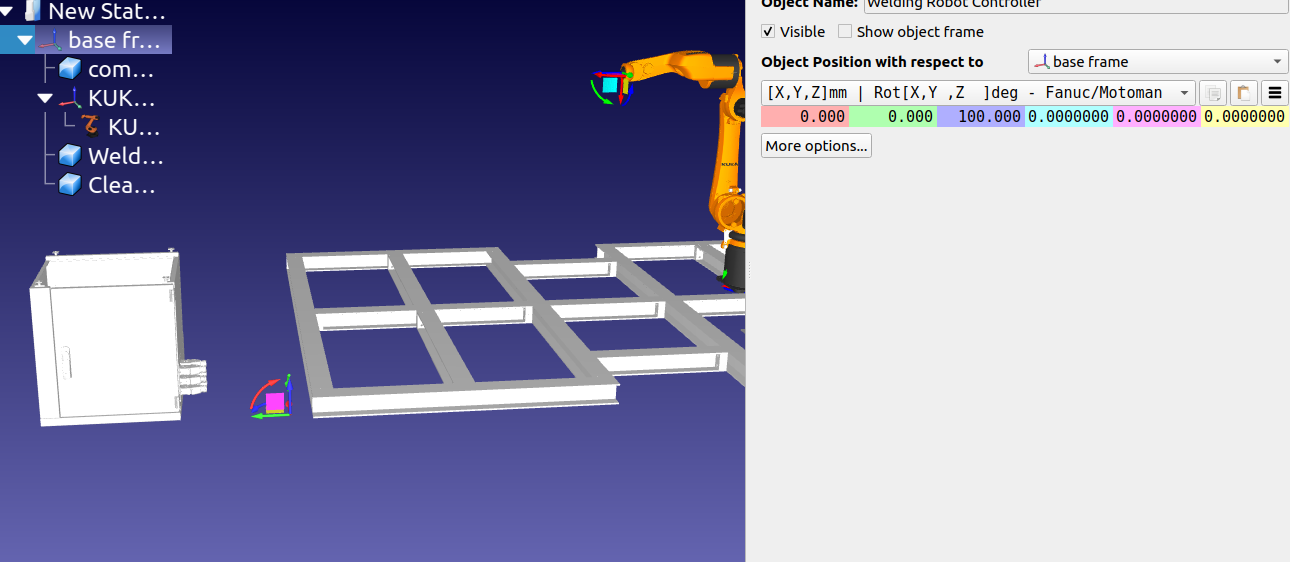Click the frame icon beside 'KUK...'

(x=70, y=98)
